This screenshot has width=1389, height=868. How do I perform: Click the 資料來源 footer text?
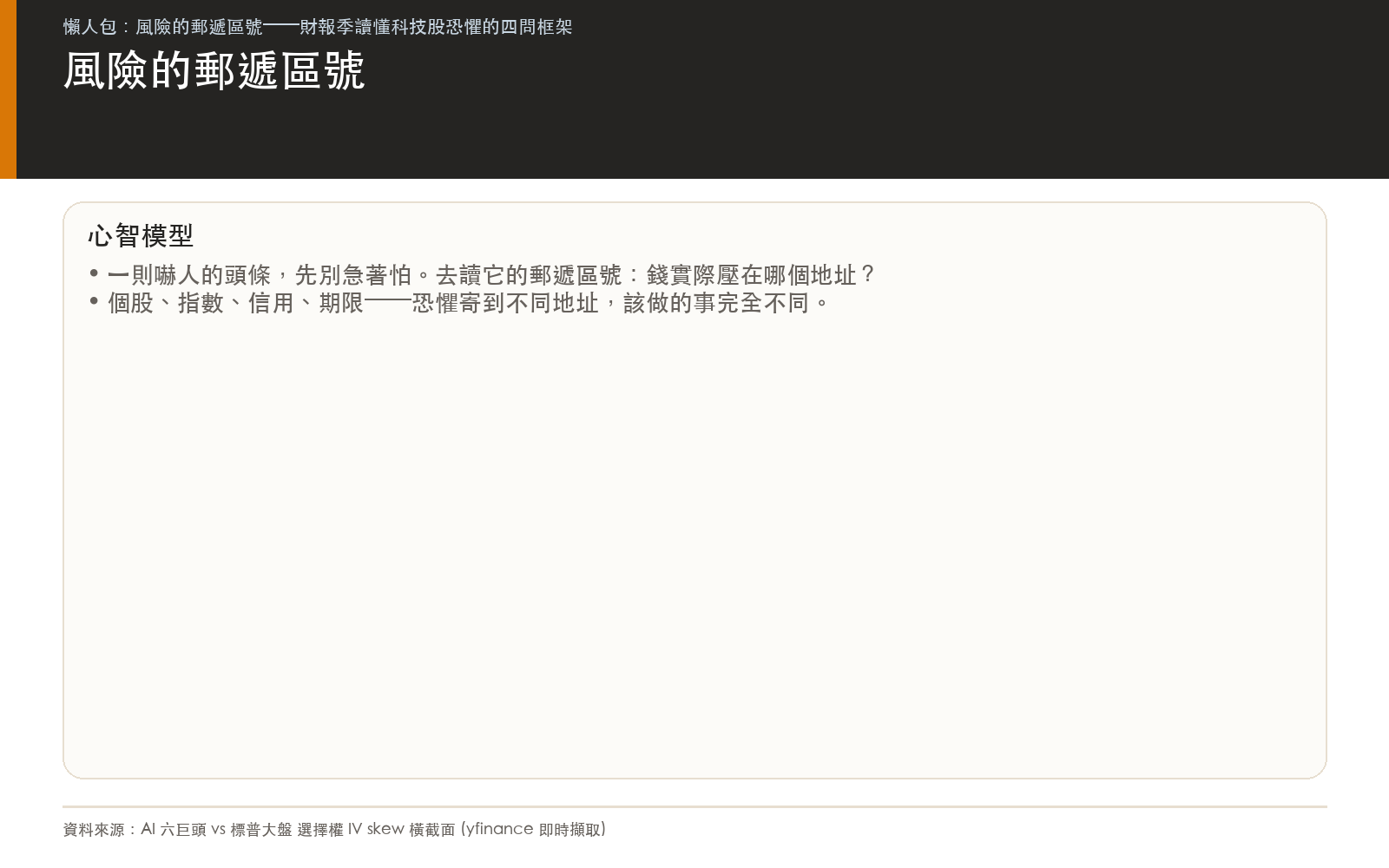[x=334, y=829]
